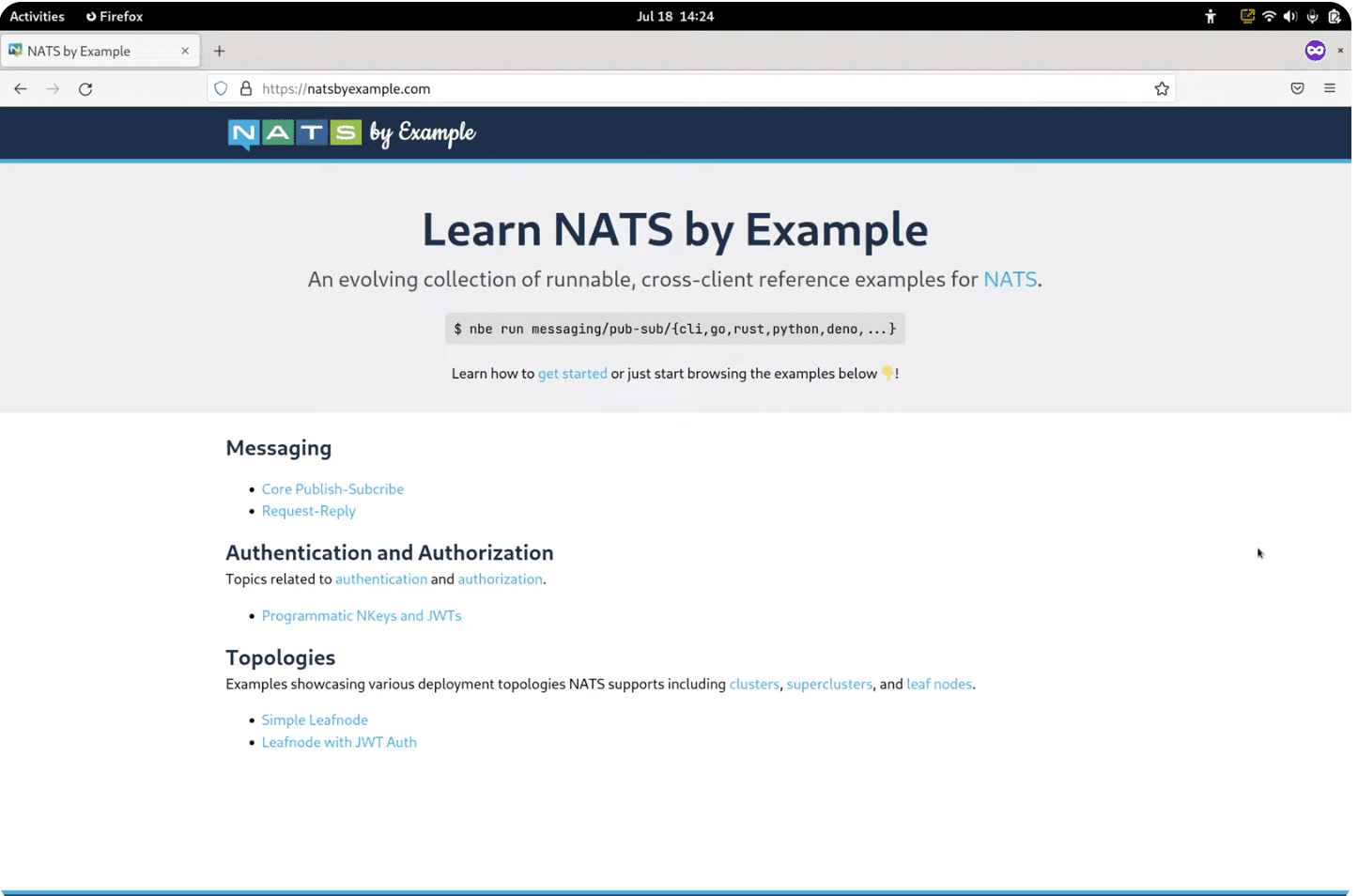Click the microphone indicator in top bar
The image size is (1358, 896).
(1312, 16)
